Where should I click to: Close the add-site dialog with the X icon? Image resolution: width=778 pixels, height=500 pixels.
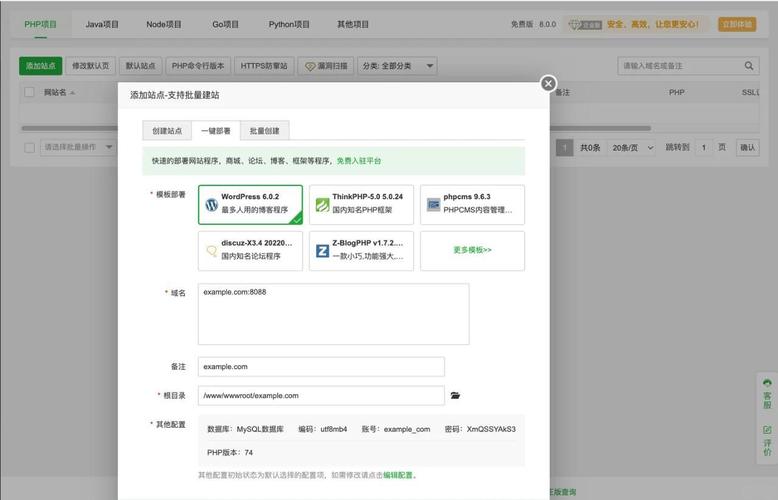click(548, 83)
